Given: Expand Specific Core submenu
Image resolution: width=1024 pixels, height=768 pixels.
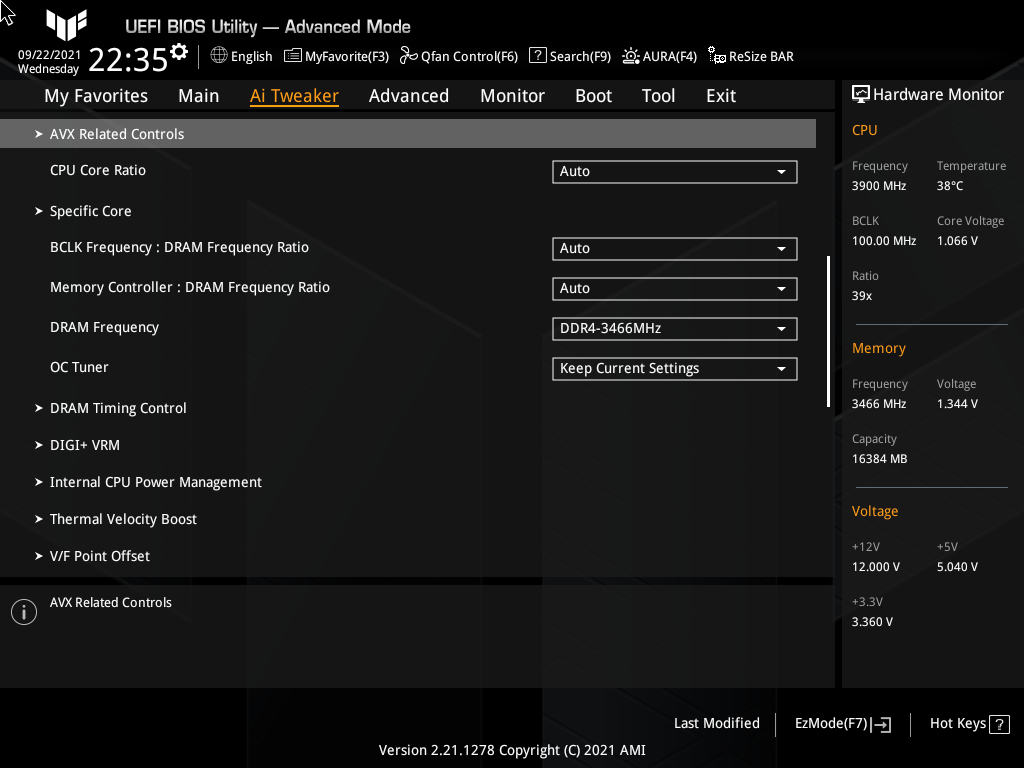Looking at the screenshot, I should tap(90, 211).
